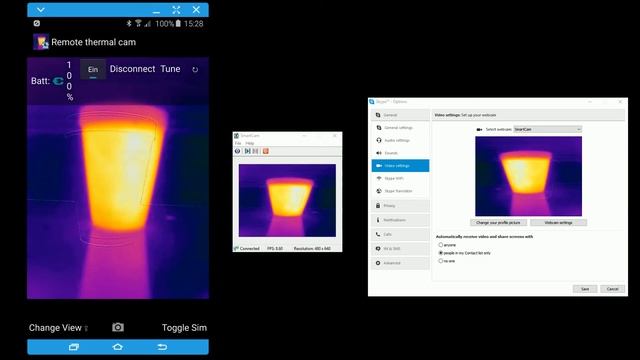Expand the General section in Skype Options
640x360 pixels.
(400, 115)
